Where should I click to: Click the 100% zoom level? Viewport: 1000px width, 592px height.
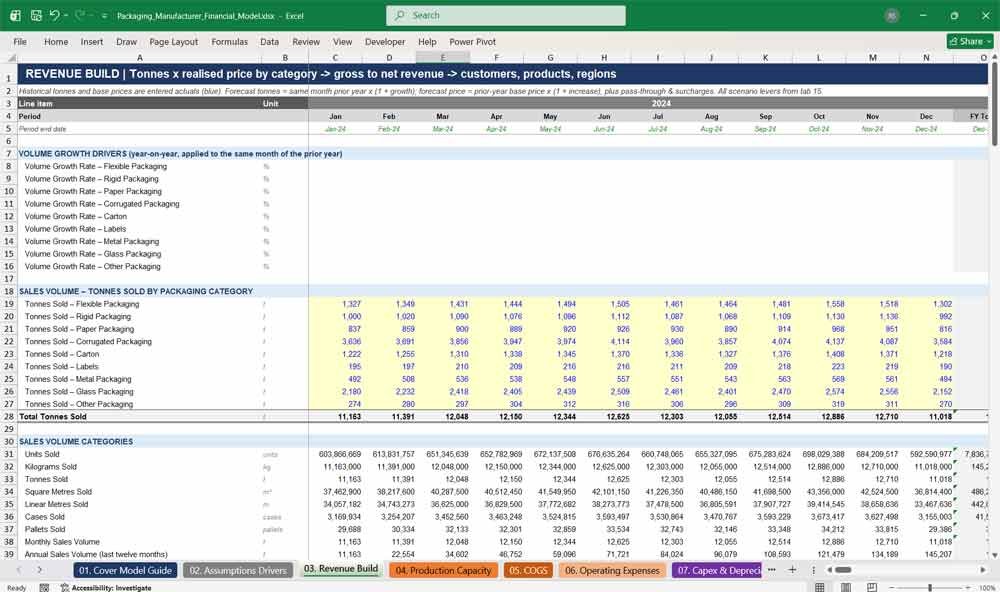pos(987,588)
